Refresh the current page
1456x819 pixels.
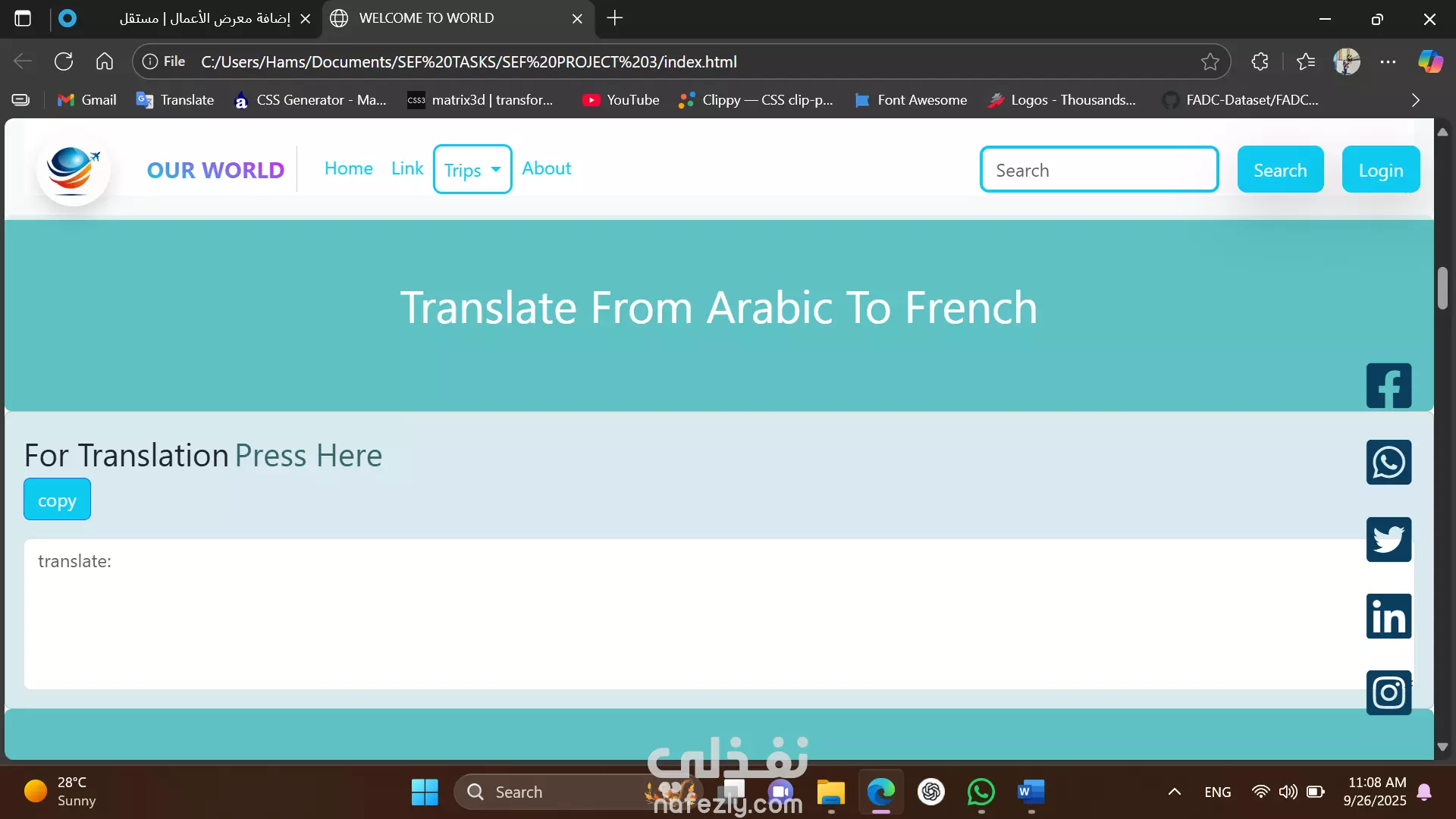(64, 62)
